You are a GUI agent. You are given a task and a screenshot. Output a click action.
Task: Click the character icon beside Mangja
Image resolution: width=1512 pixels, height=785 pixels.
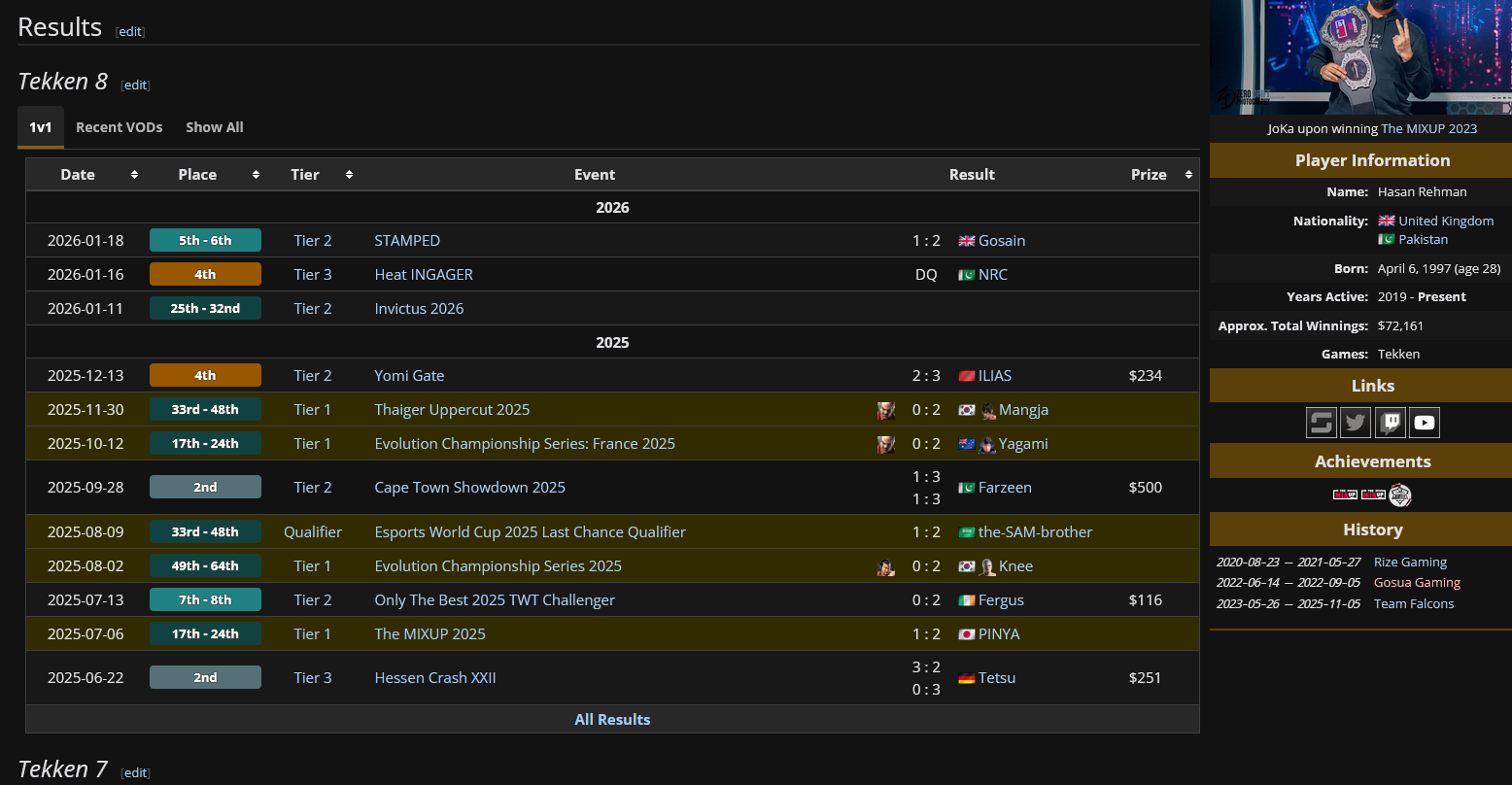[988, 410]
